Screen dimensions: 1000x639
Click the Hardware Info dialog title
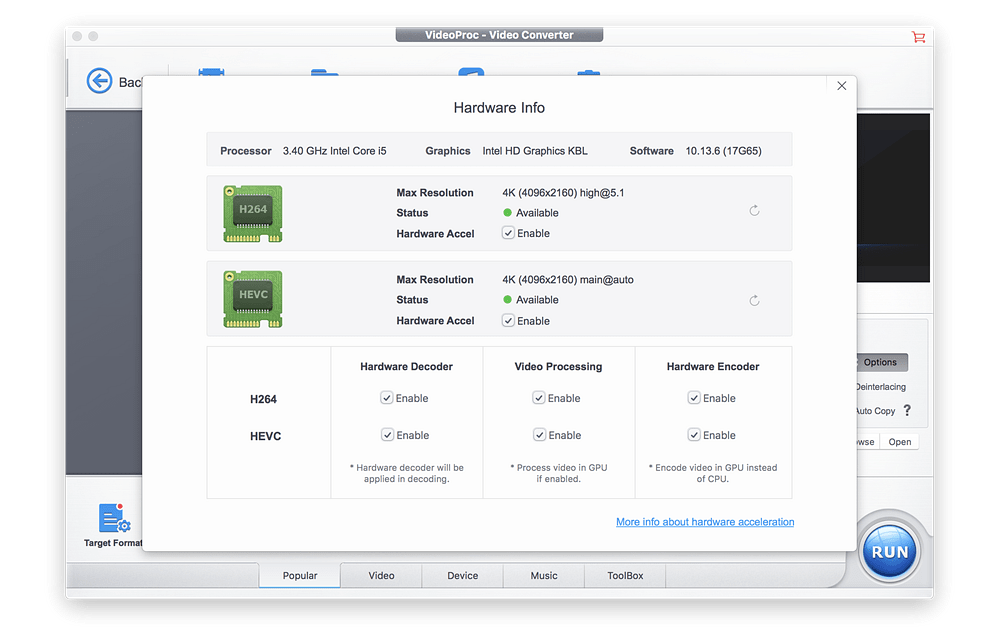coord(499,108)
